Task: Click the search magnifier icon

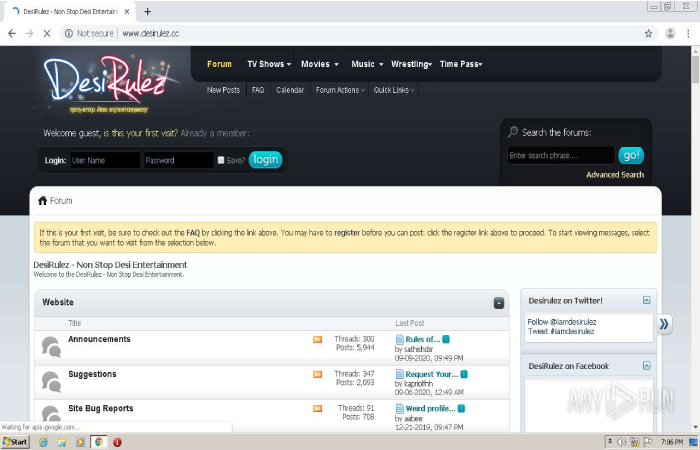Action: pyautogui.click(x=513, y=132)
